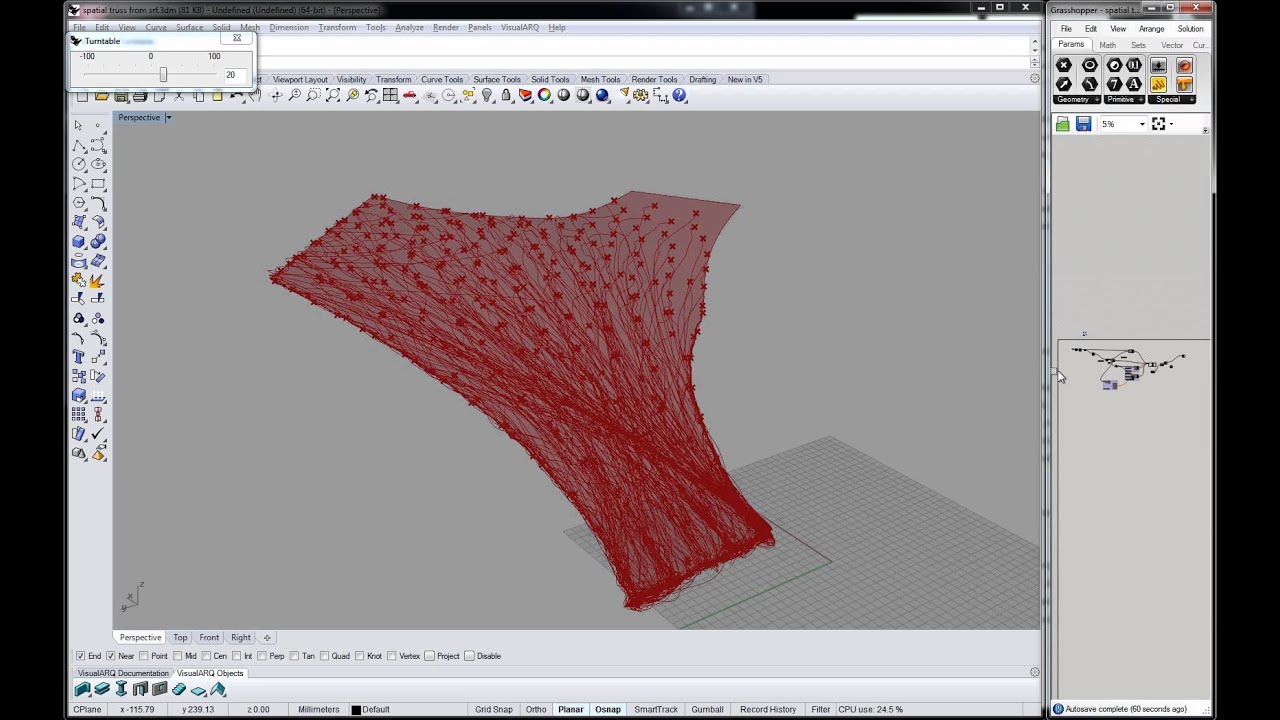The image size is (1280, 720).
Task: Click the gear Options icon in Rhino toolbar
Action: click(x=641, y=96)
